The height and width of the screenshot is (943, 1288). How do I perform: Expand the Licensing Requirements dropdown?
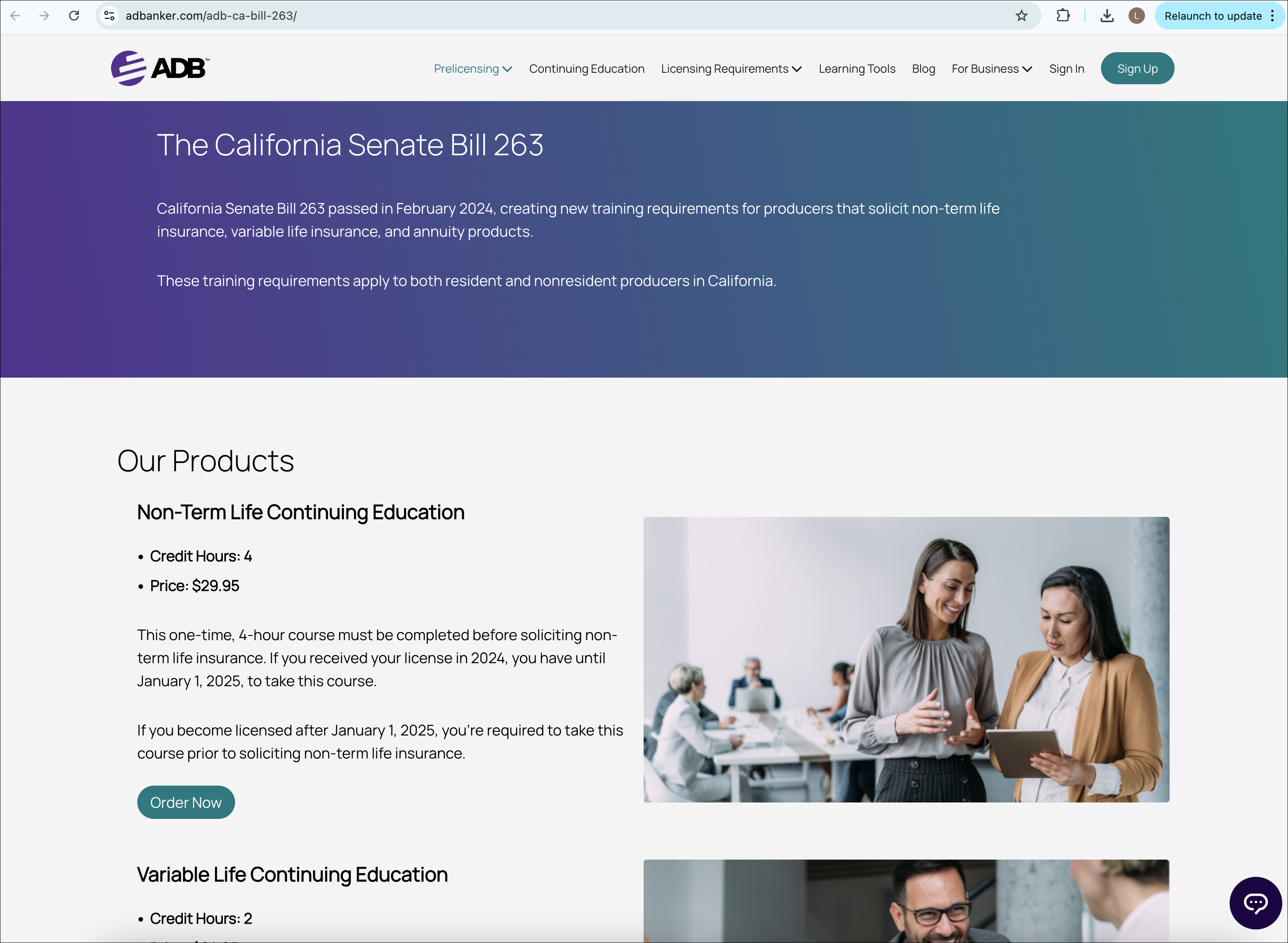click(x=731, y=69)
